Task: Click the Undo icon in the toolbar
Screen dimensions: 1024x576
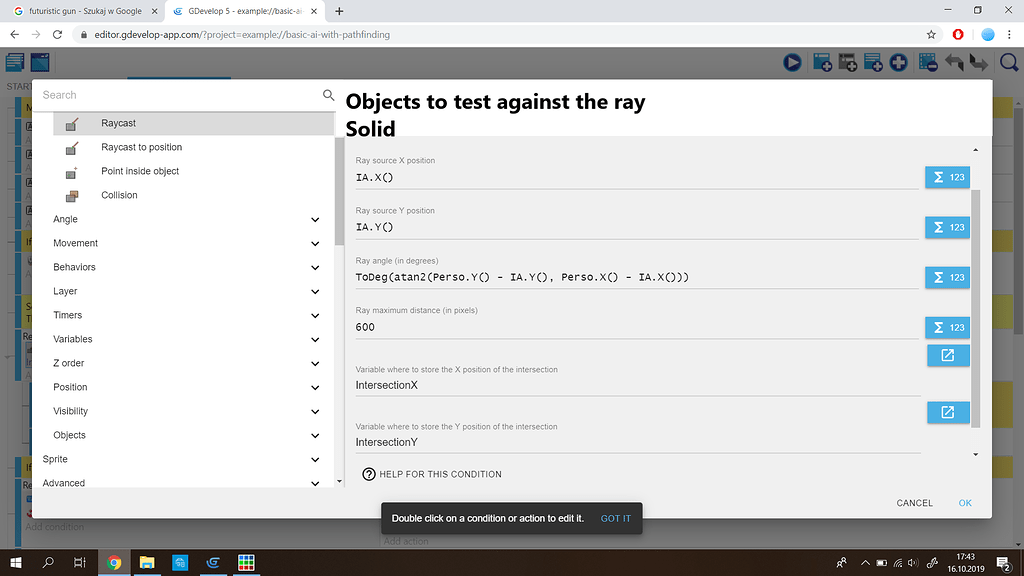Action: pyautogui.click(x=953, y=62)
